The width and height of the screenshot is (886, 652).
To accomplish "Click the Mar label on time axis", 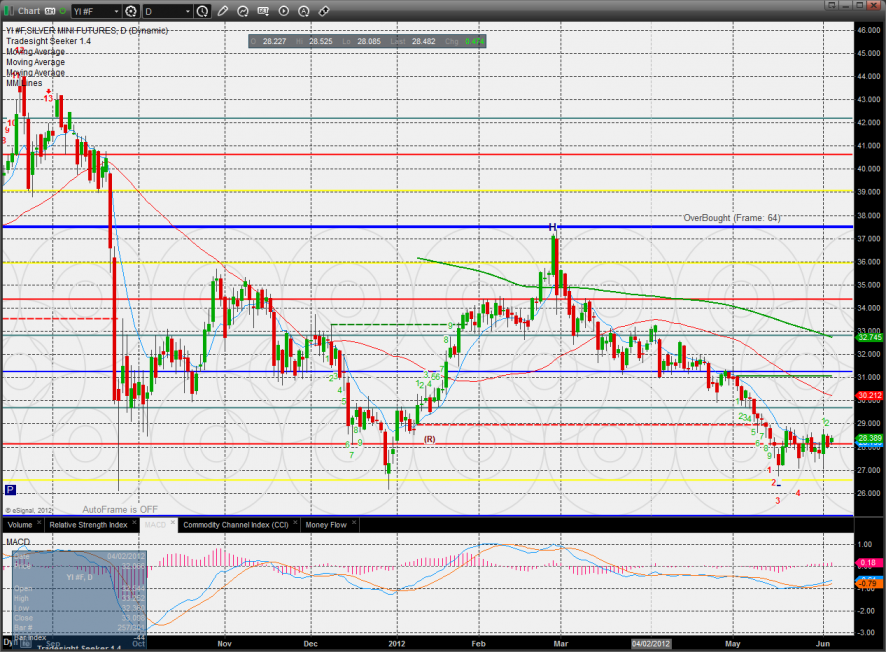I will pyautogui.click(x=561, y=644).
